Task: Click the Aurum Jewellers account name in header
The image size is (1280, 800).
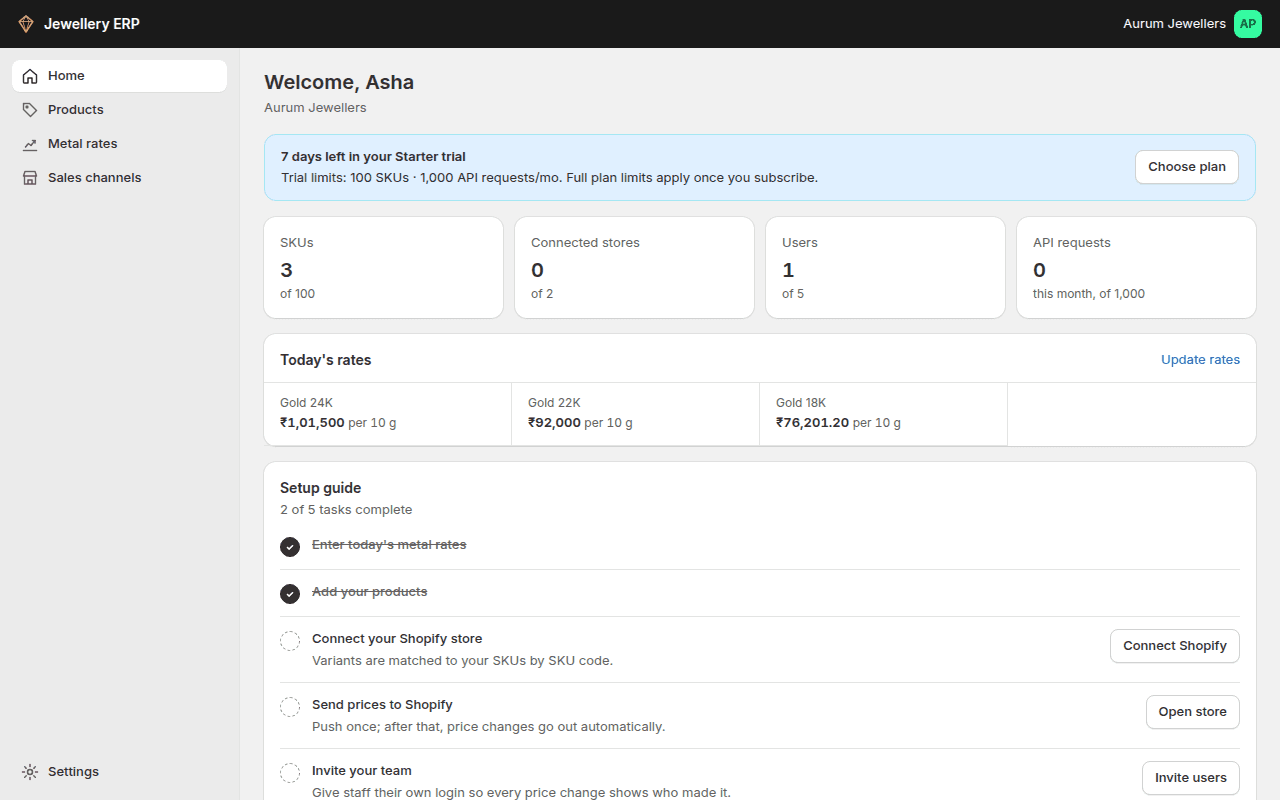Action: pyautogui.click(x=1174, y=24)
